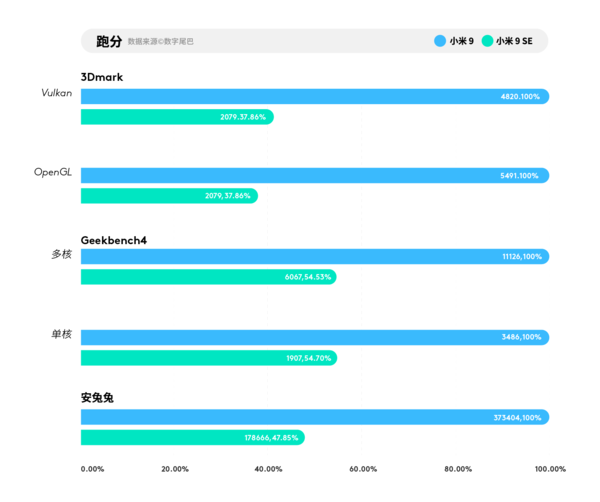Click the OpenGL blue bar 5491,100%
The image size is (600, 502).
click(314, 176)
